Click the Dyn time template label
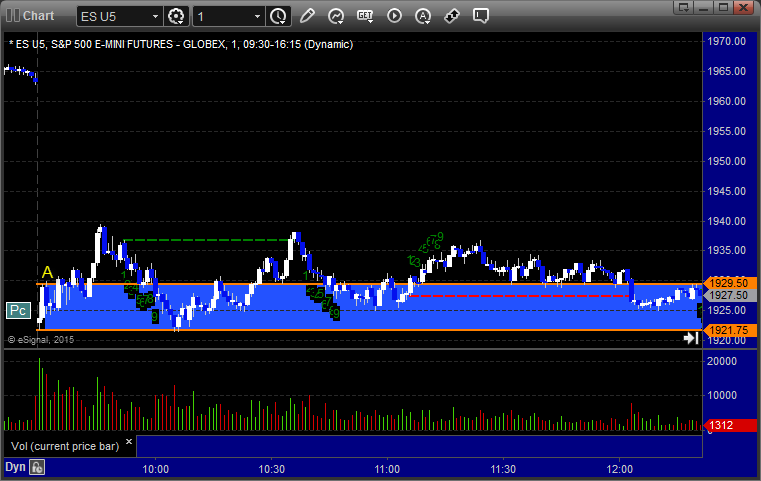The image size is (761, 481). click(x=14, y=467)
